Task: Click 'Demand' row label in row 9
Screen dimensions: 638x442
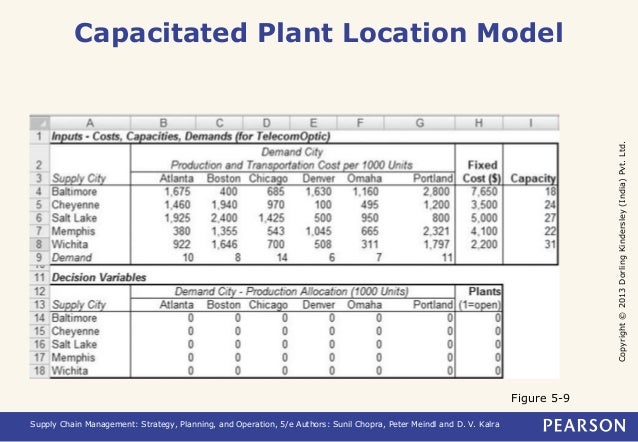Action: 72,257
